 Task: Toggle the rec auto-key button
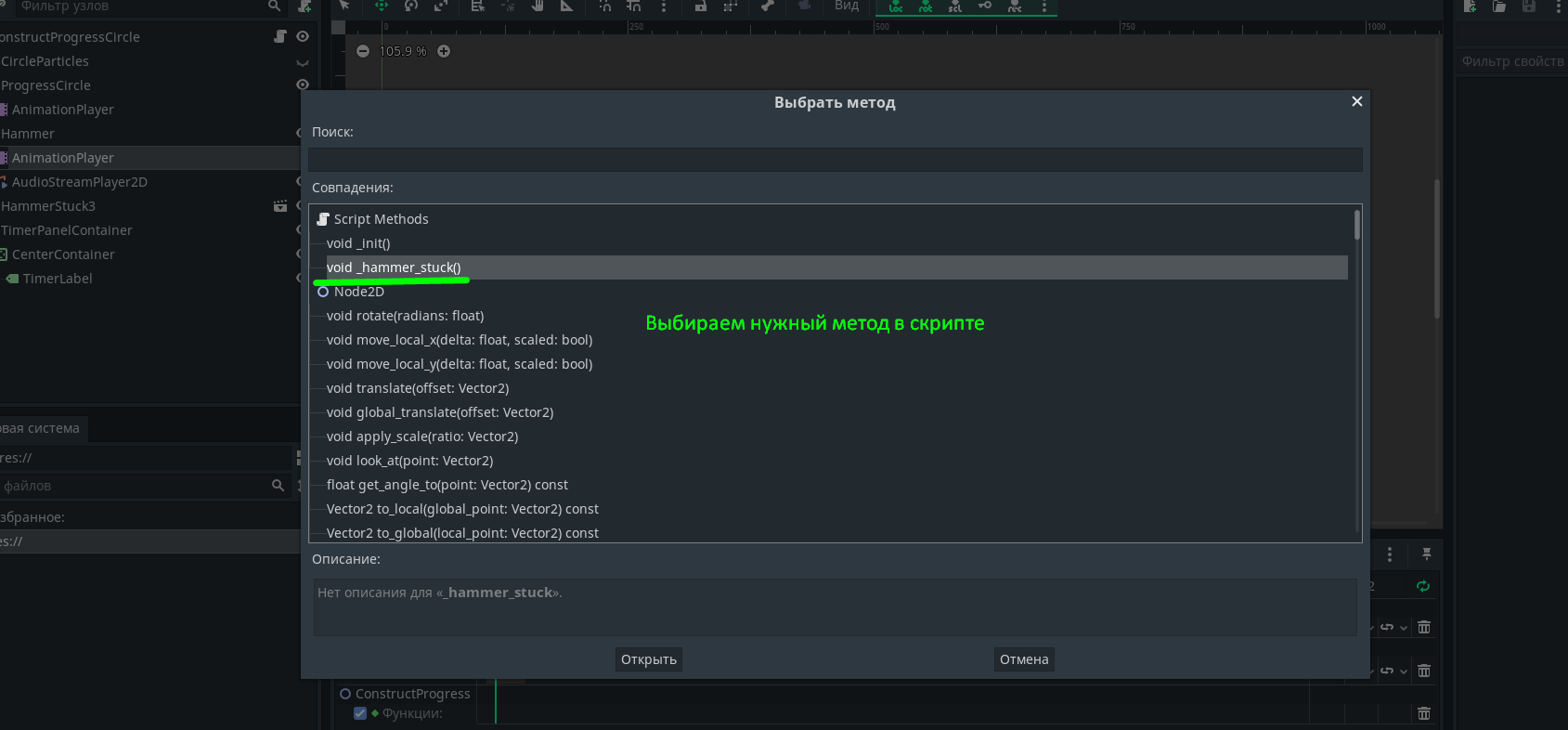point(1015,6)
